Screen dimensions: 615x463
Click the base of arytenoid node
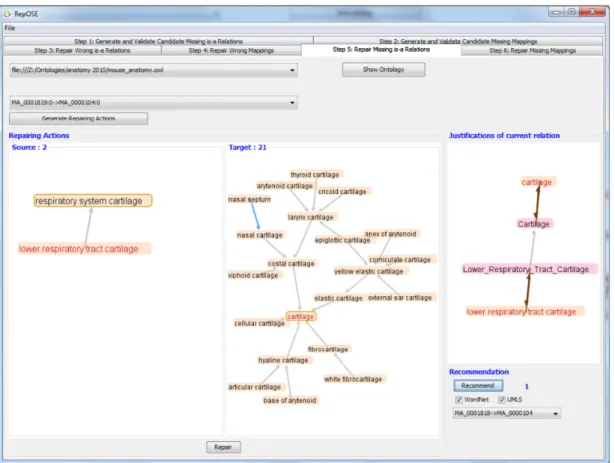coord(290,400)
